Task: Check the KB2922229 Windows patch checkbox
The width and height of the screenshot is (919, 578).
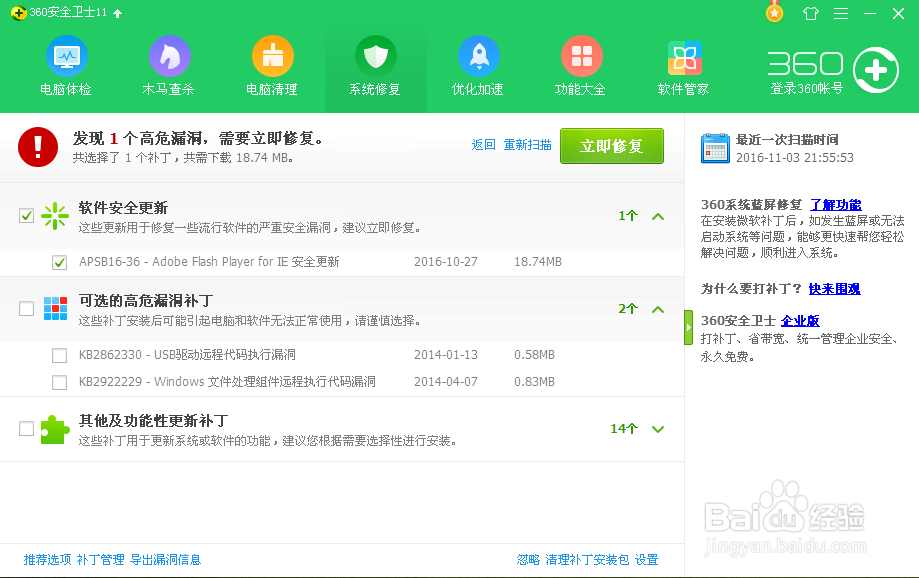Action: click(59, 382)
